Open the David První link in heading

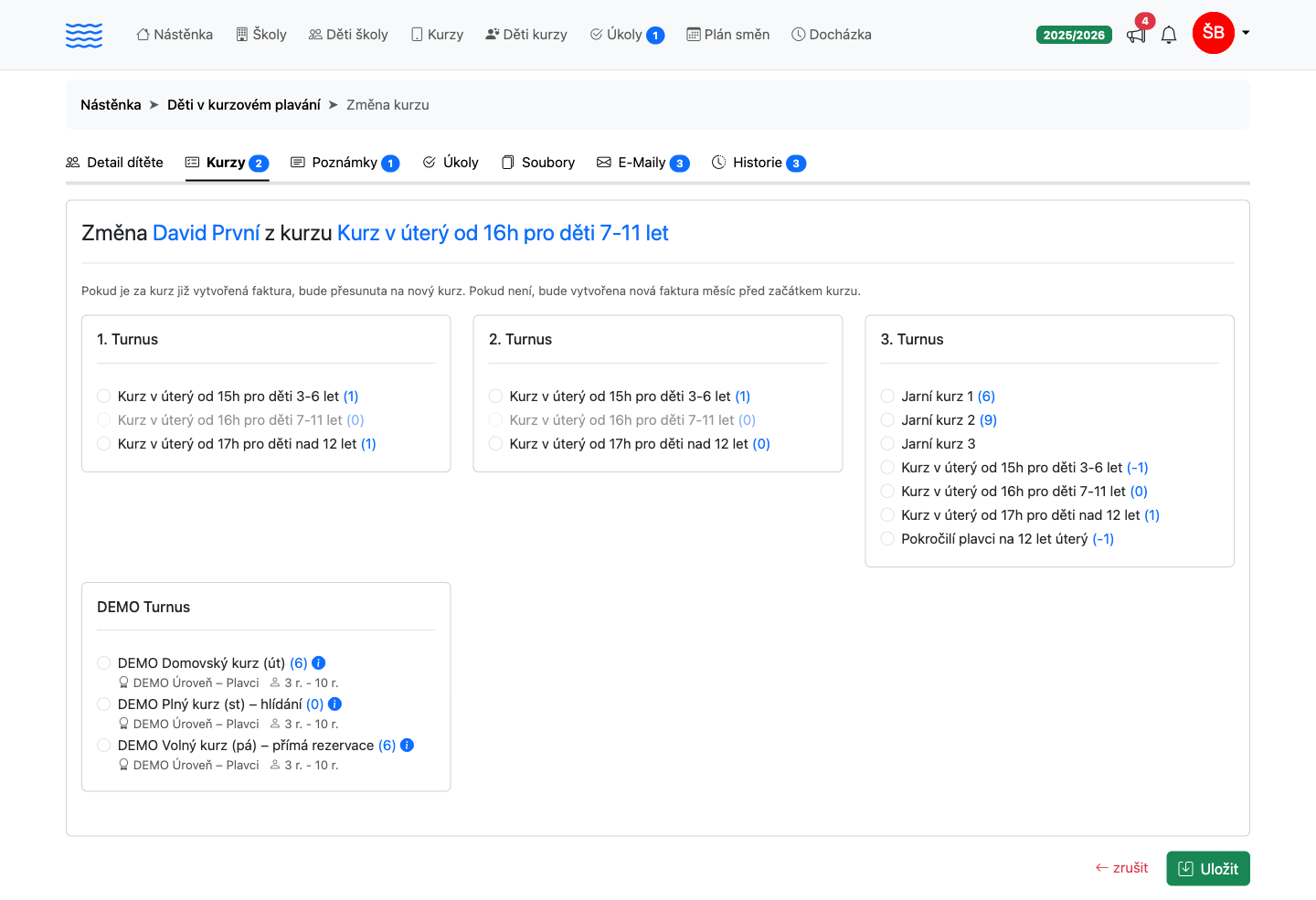[207, 233]
